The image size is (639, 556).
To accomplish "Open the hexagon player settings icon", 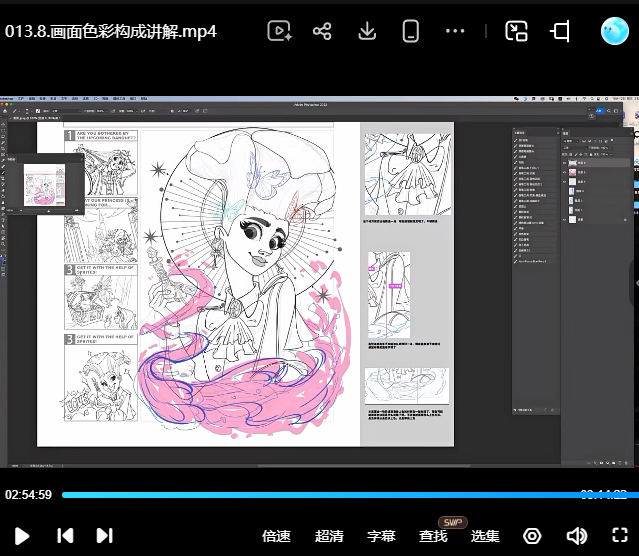I will tap(532, 536).
